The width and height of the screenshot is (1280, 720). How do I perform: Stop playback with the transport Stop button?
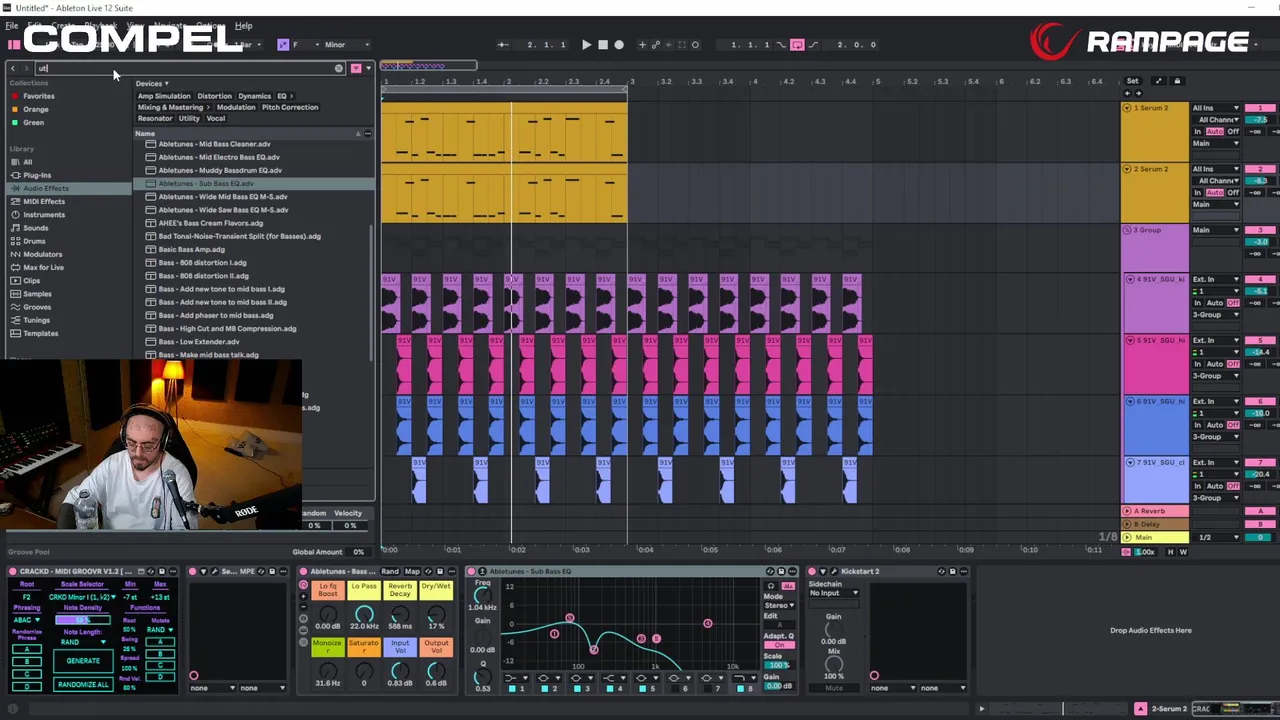[602, 45]
